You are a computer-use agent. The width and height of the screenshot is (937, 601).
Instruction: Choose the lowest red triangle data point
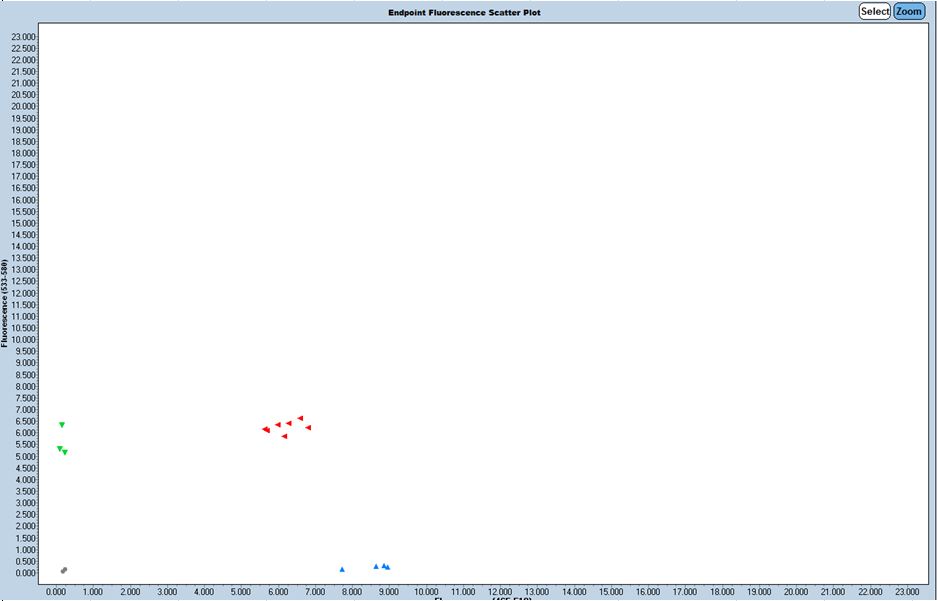coord(284,436)
